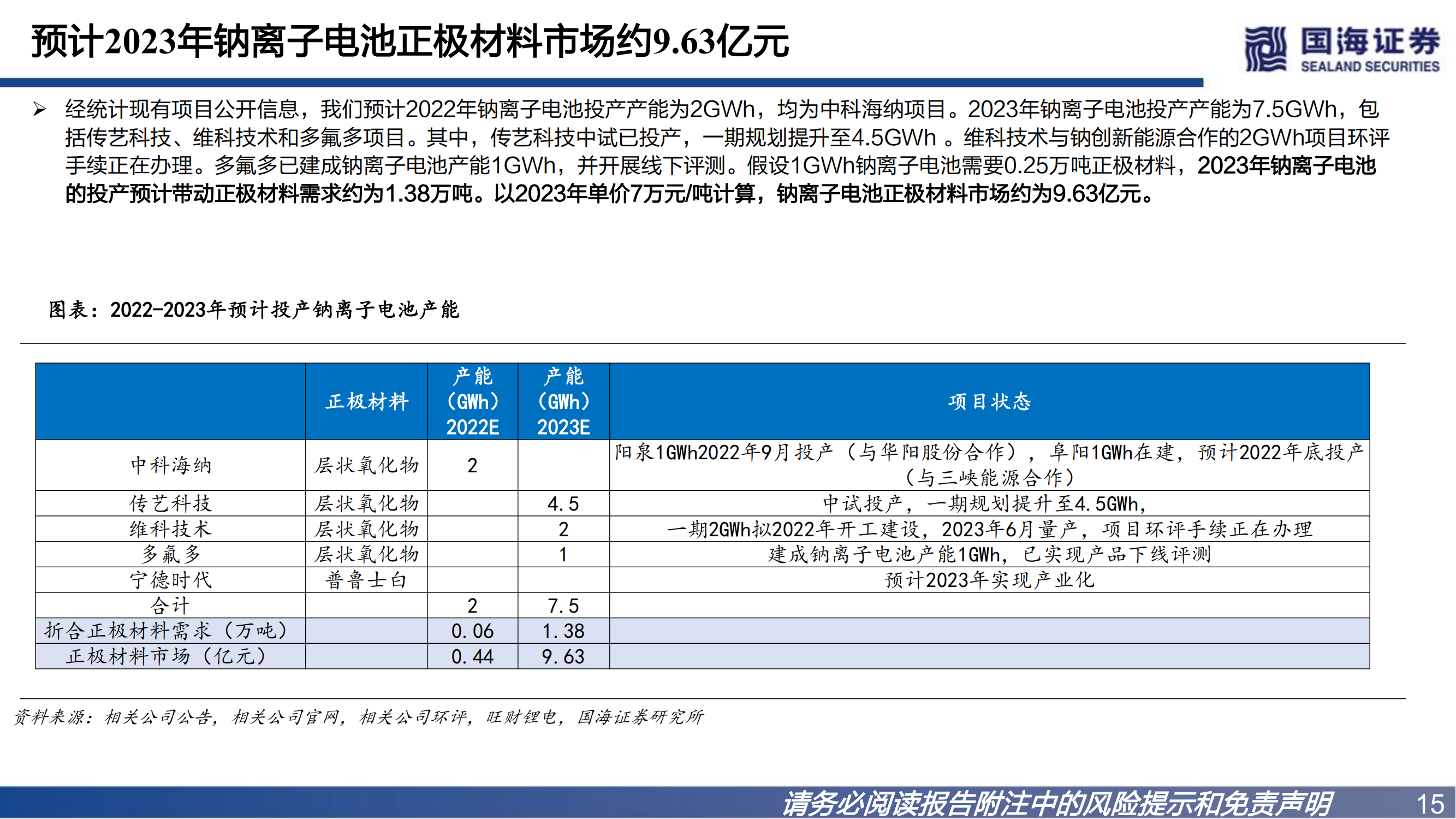Viewport: 1456px width, 819px height.
Task: Click the first paragraph line about 2022年投产产能2GWh
Action: 723,109
